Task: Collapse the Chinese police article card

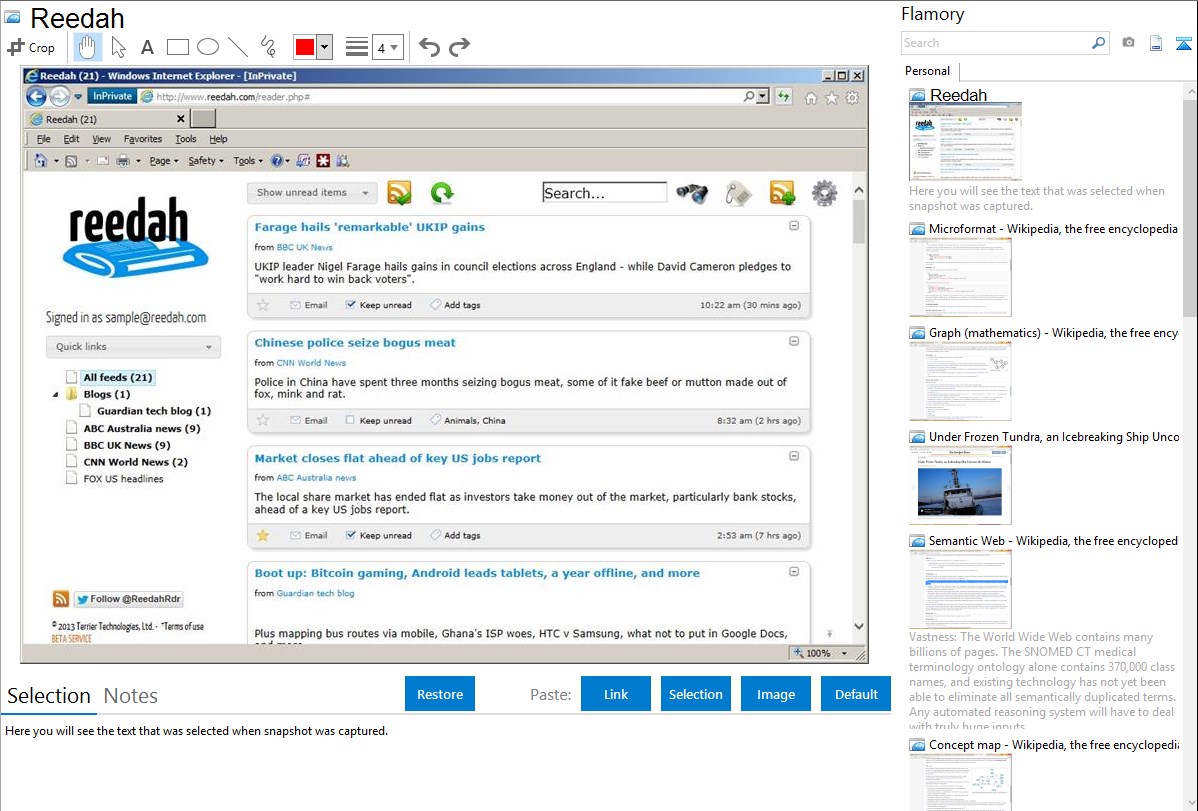Action: (794, 341)
